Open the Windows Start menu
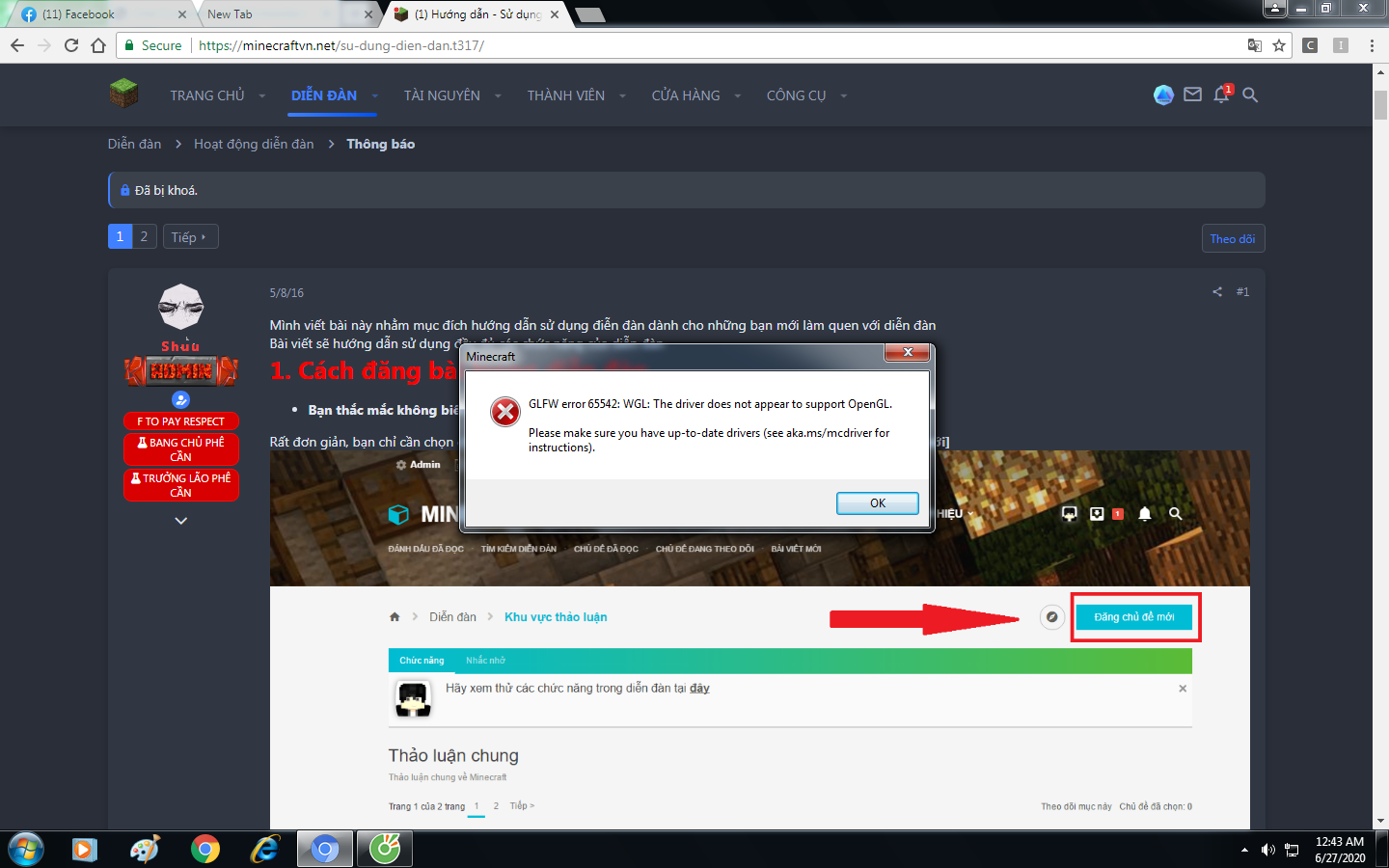The image size is (1389, 868). (x=26, y=849)
